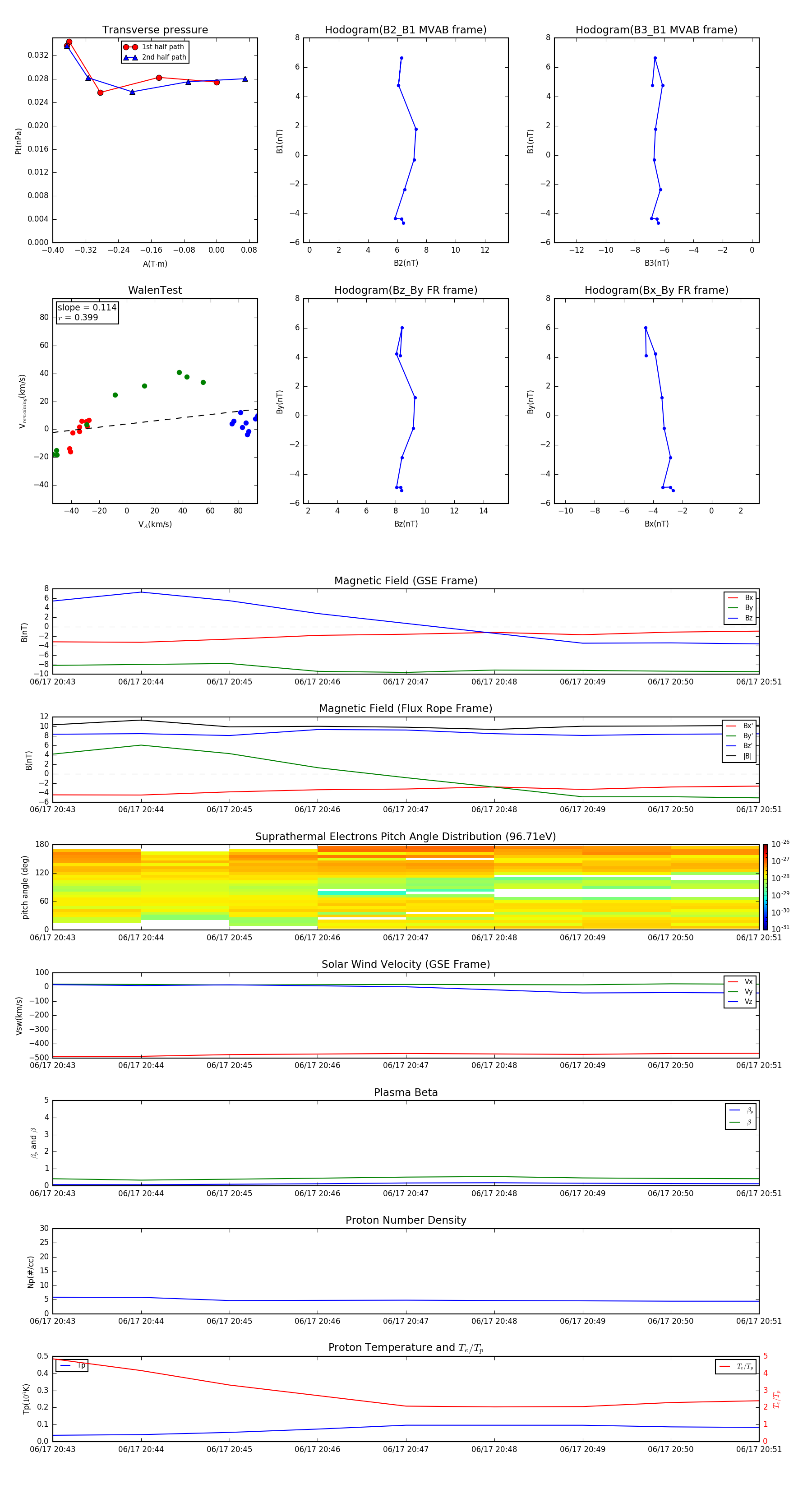The width and height of the screenshot is (812, 1489).
Task: Select the Bz legend entry in GSE magnetic field
Action: [x=740, y=618]
